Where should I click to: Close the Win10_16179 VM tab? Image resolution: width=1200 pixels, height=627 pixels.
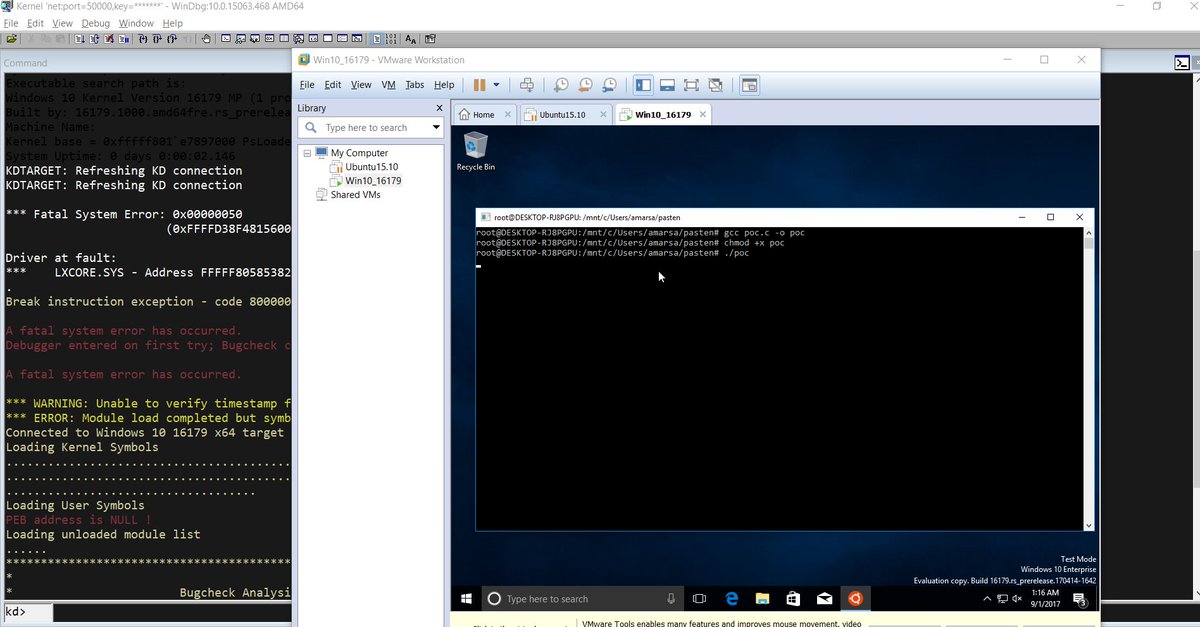[703, 114]
